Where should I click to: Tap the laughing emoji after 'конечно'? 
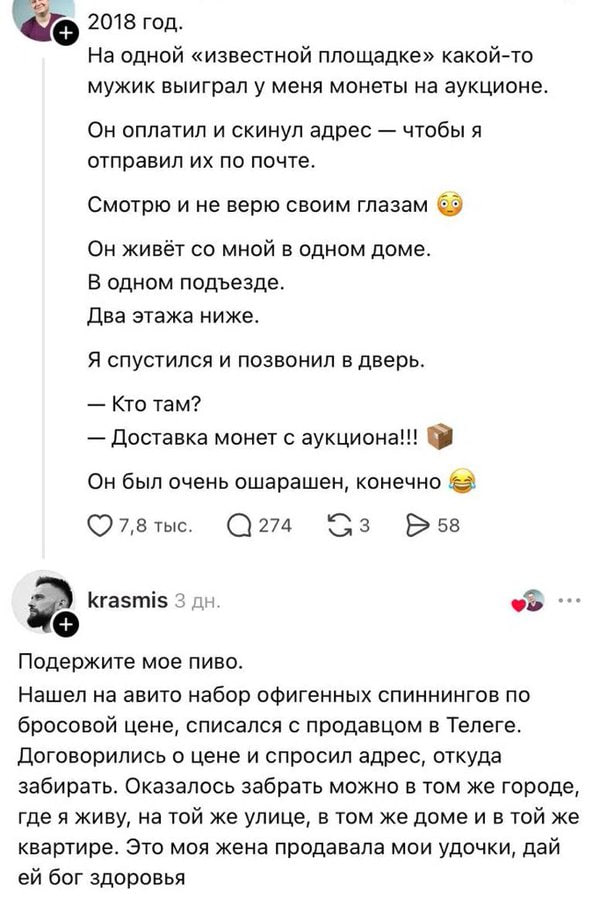(462, 482)
